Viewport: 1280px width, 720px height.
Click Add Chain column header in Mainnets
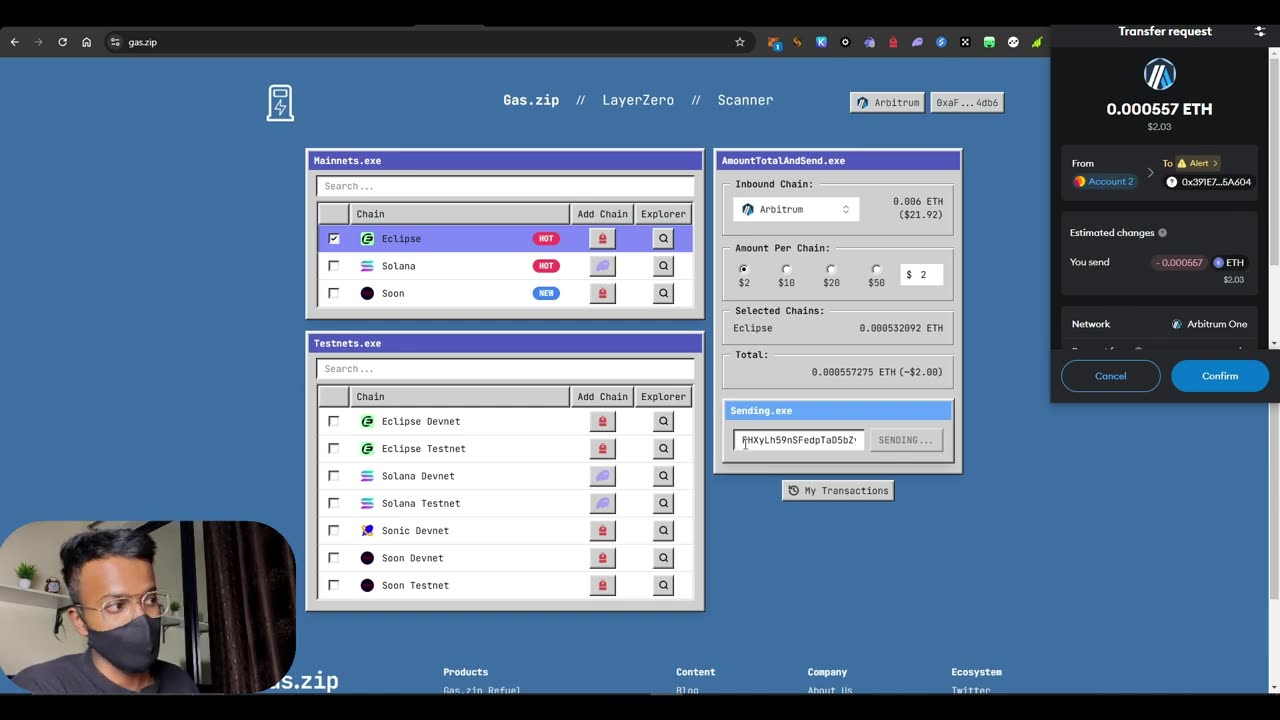(602, 214)
